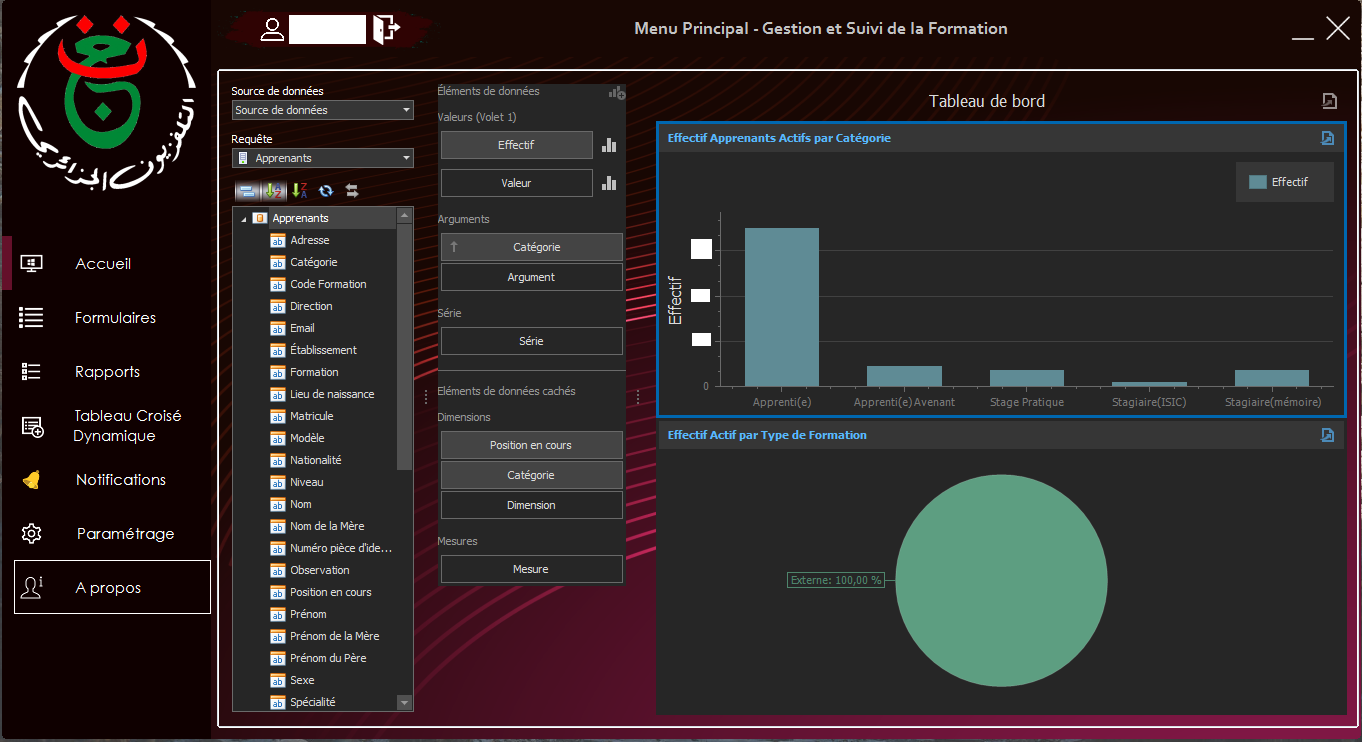Toggle sort arrow on Catégorie argument
The width and height of the screenshot is (1362, 742).
[x=454, y=246]
